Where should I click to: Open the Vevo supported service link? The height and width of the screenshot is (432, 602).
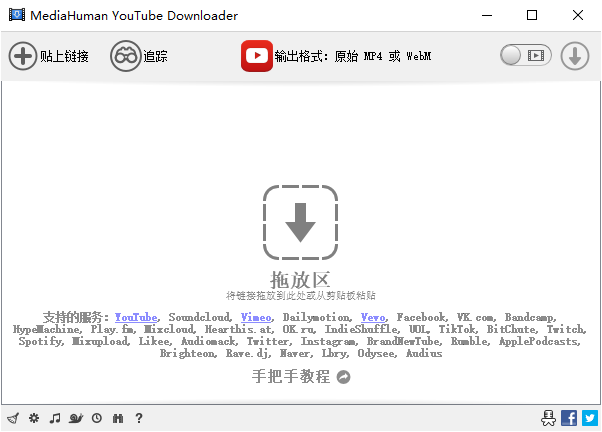[x=375, y=317]
